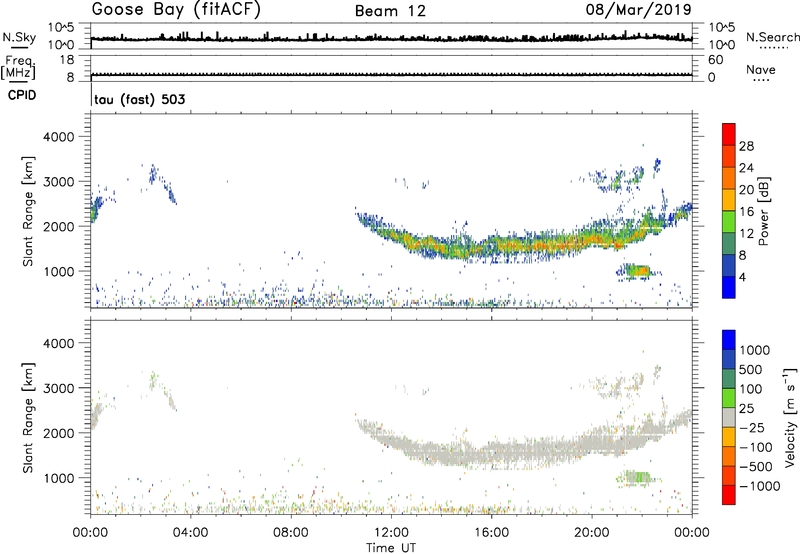Select the "Freq. [MHz]" axis label

[19, 67]
